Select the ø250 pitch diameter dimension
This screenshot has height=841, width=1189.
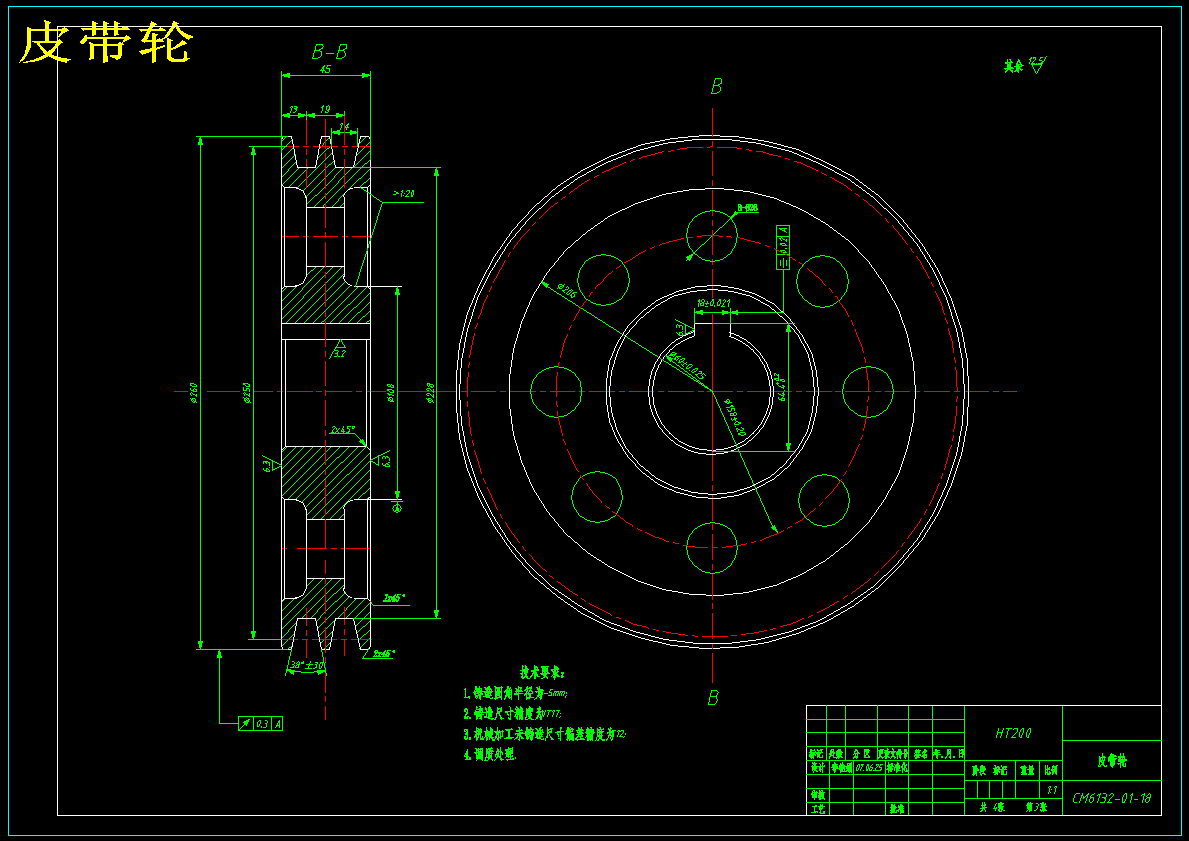pyautogui.click(x=247, y=392)
